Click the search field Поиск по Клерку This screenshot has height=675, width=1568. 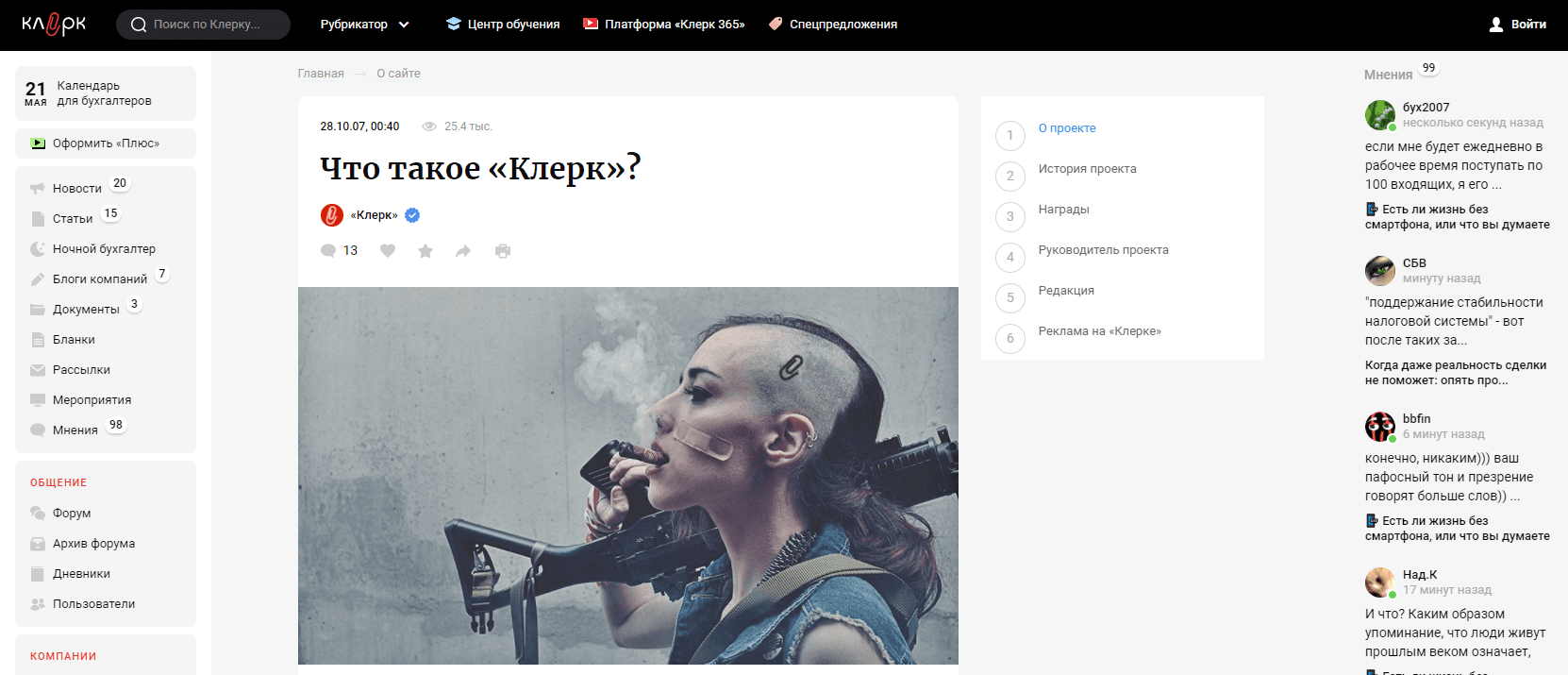tap(203, 25)
